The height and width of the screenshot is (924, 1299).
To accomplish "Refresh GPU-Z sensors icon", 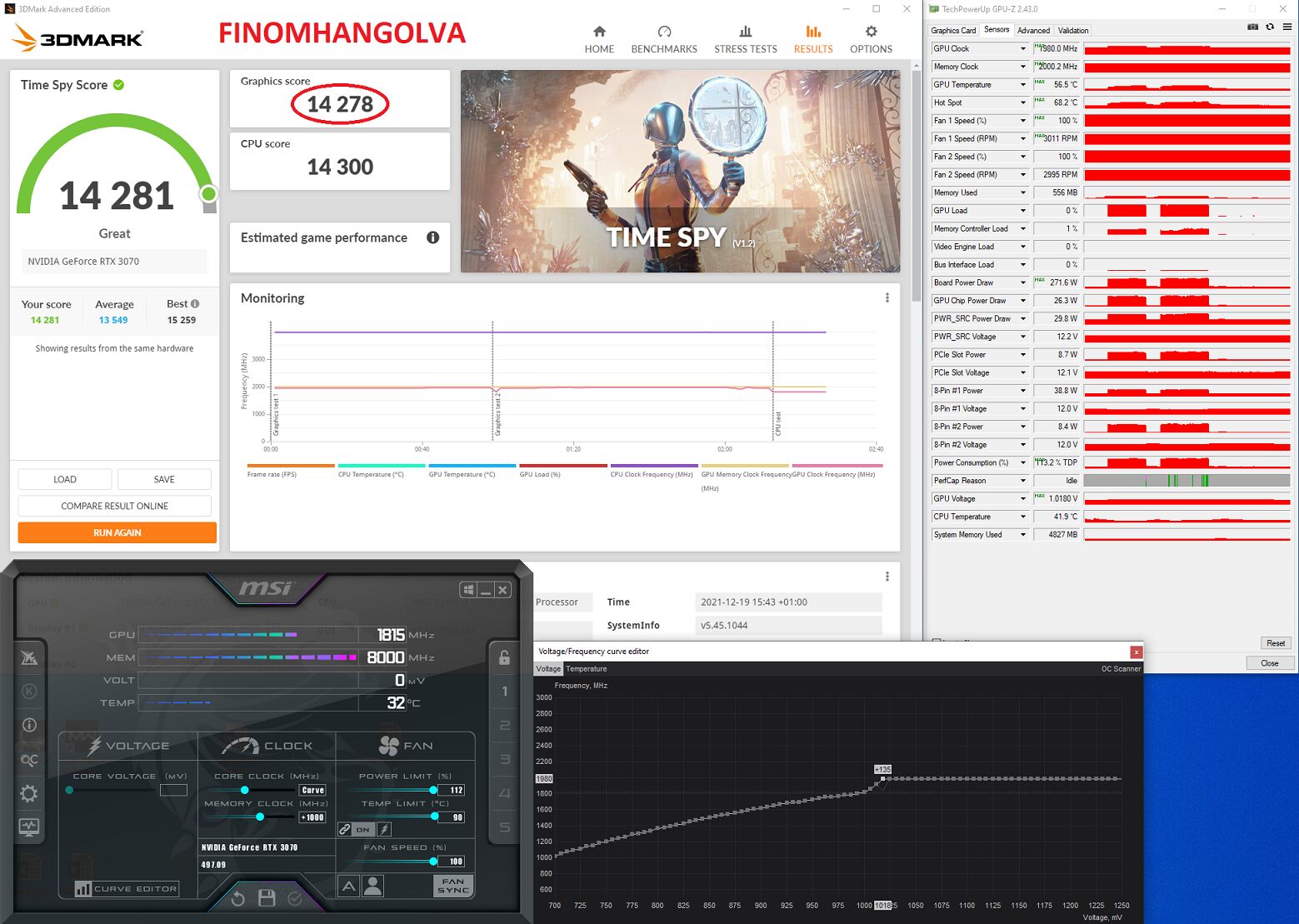I will click(x=1270, y=27).
